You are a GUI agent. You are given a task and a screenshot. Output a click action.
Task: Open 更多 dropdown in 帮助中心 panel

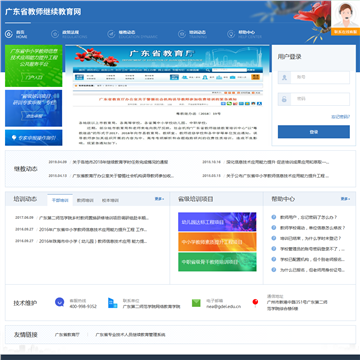pos(345,199)
